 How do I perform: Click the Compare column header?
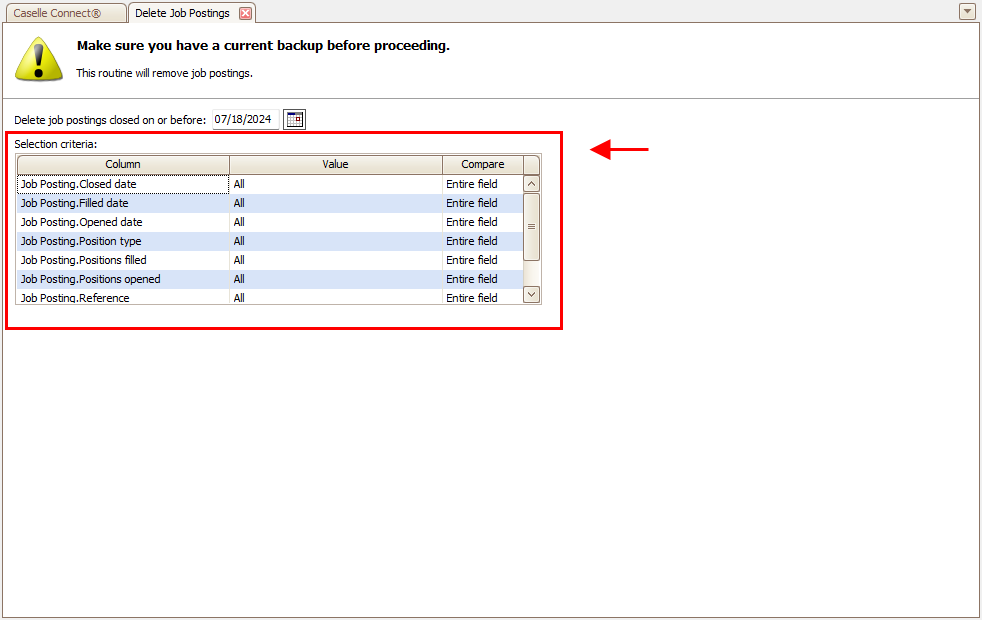point(483,165)
